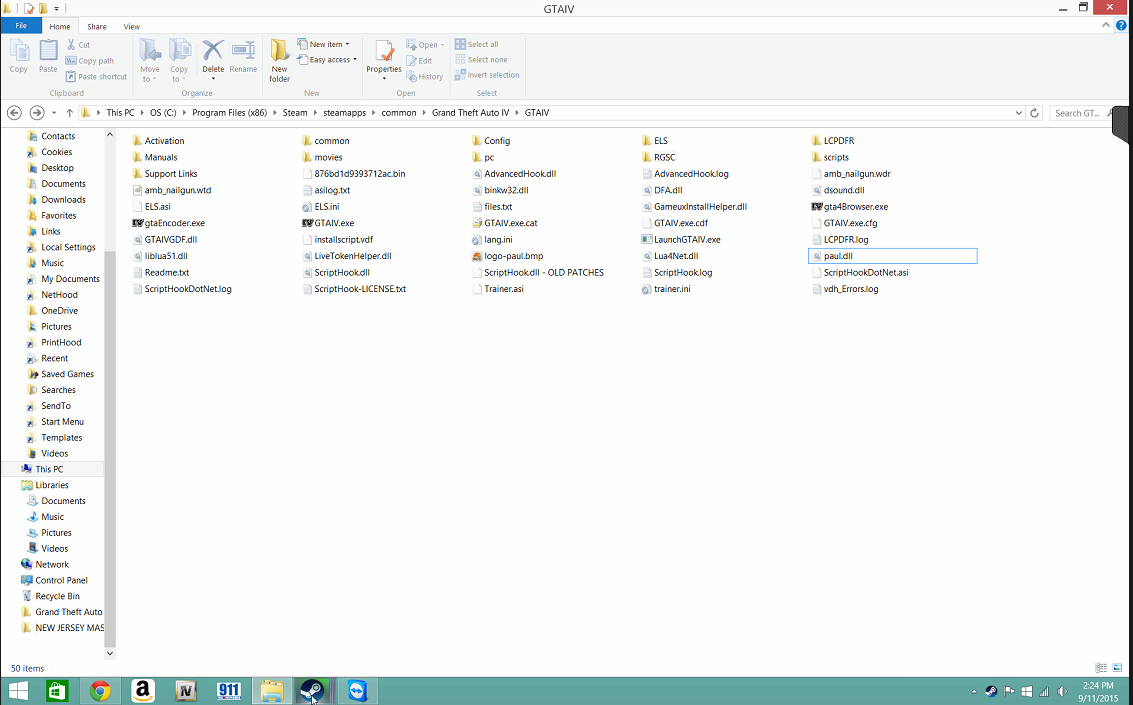Launch Google Chrome from taskbar
Viewport: 1133px width, 705px height.
pyautogui.click(x=100, y=691)
